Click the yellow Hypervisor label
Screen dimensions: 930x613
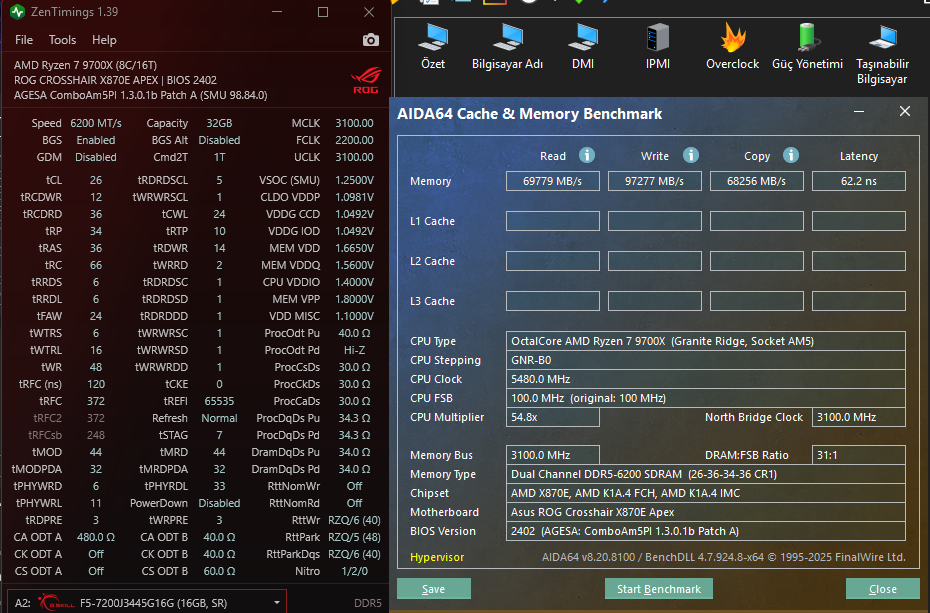(437, 557)
